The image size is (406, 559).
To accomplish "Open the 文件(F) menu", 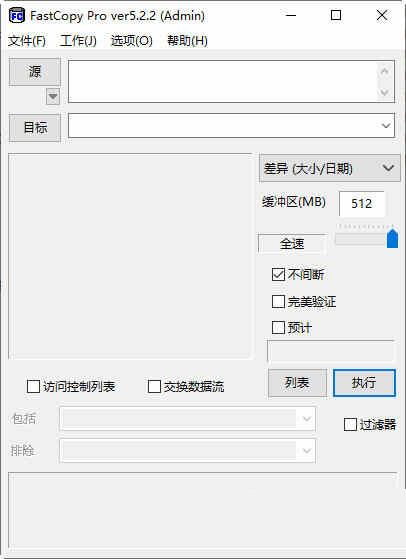I will click(x=27, y=41).
